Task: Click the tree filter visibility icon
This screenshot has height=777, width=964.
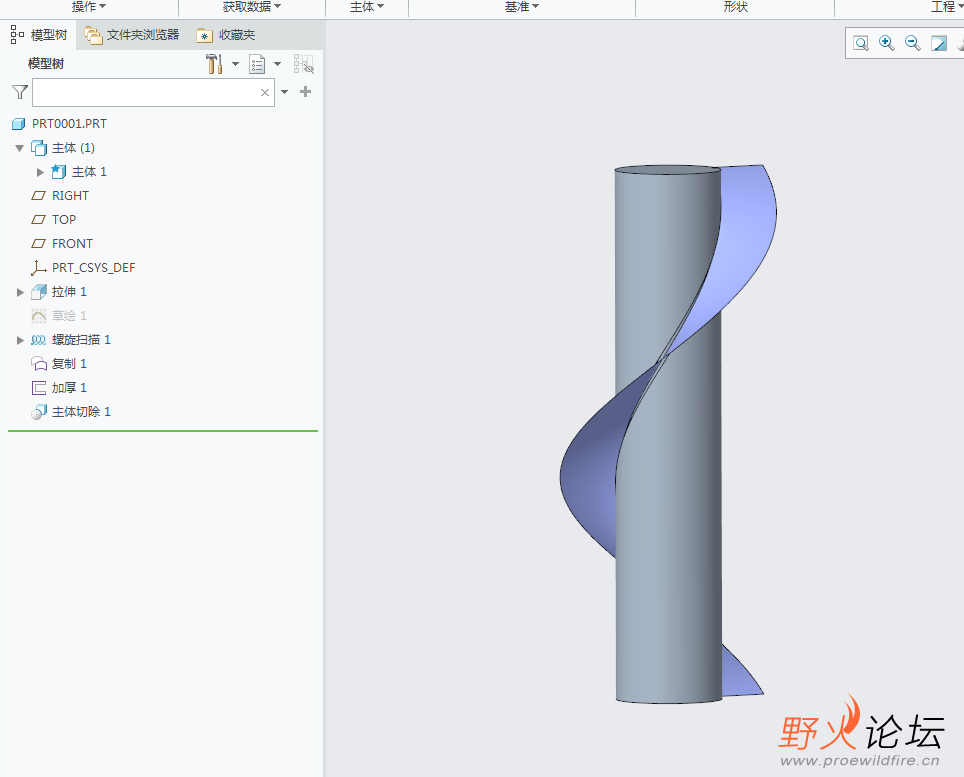Action: (x=304, y=64)
